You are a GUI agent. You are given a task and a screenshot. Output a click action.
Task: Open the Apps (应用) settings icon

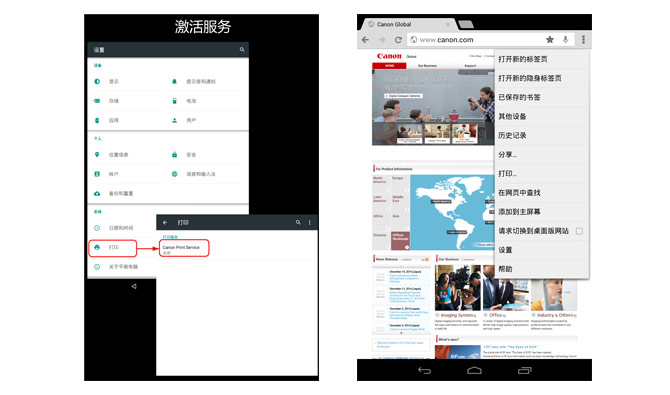(97, 121)
